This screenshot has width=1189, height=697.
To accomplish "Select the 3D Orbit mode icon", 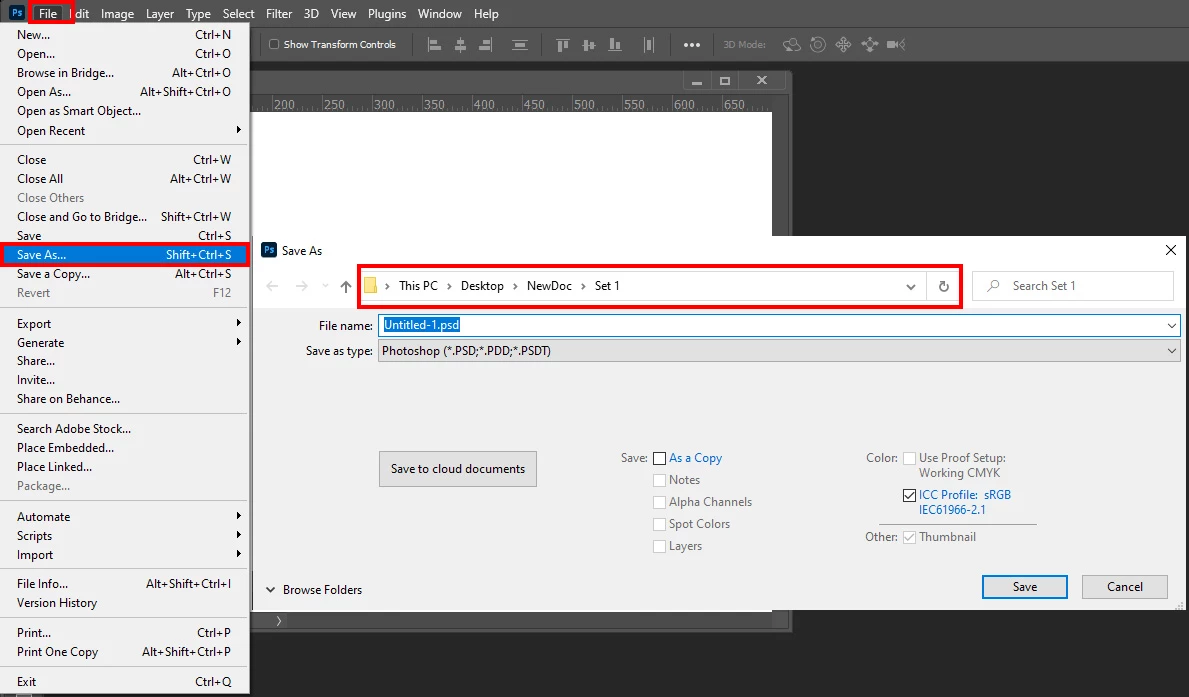I will click(x=792, y=45).
